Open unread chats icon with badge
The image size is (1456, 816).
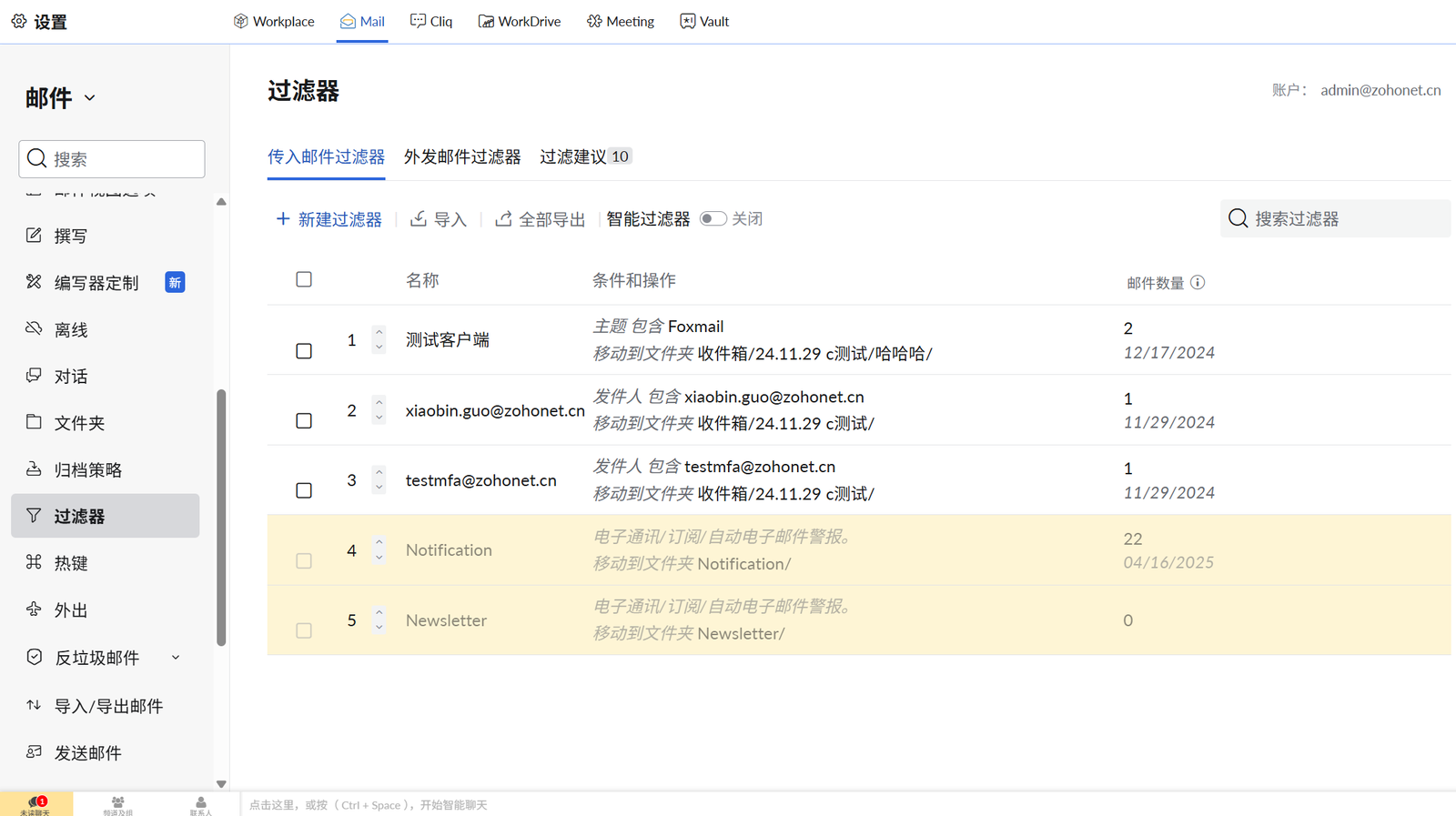(x=36, y=804)
